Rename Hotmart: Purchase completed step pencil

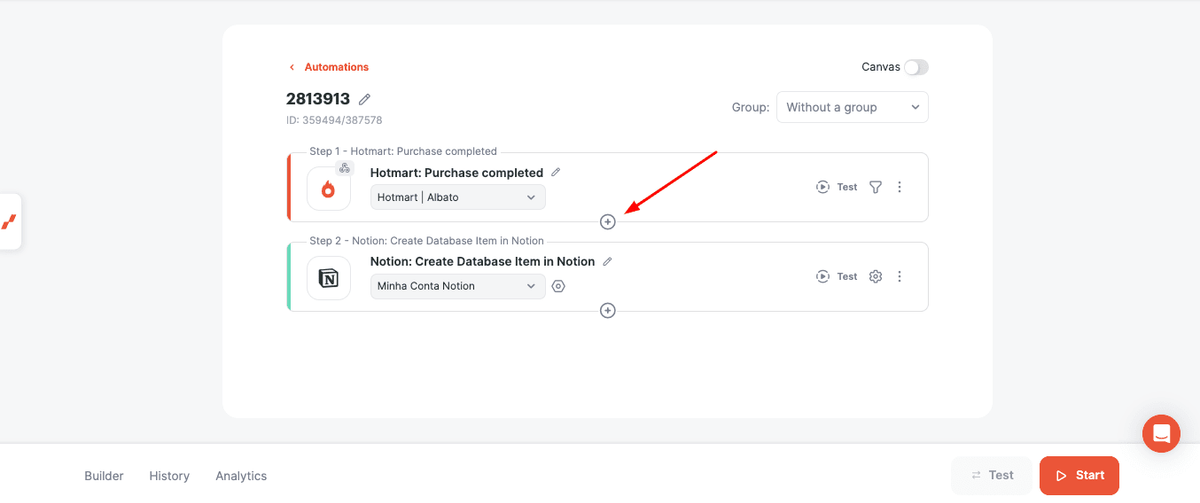(x=556, y=172)
